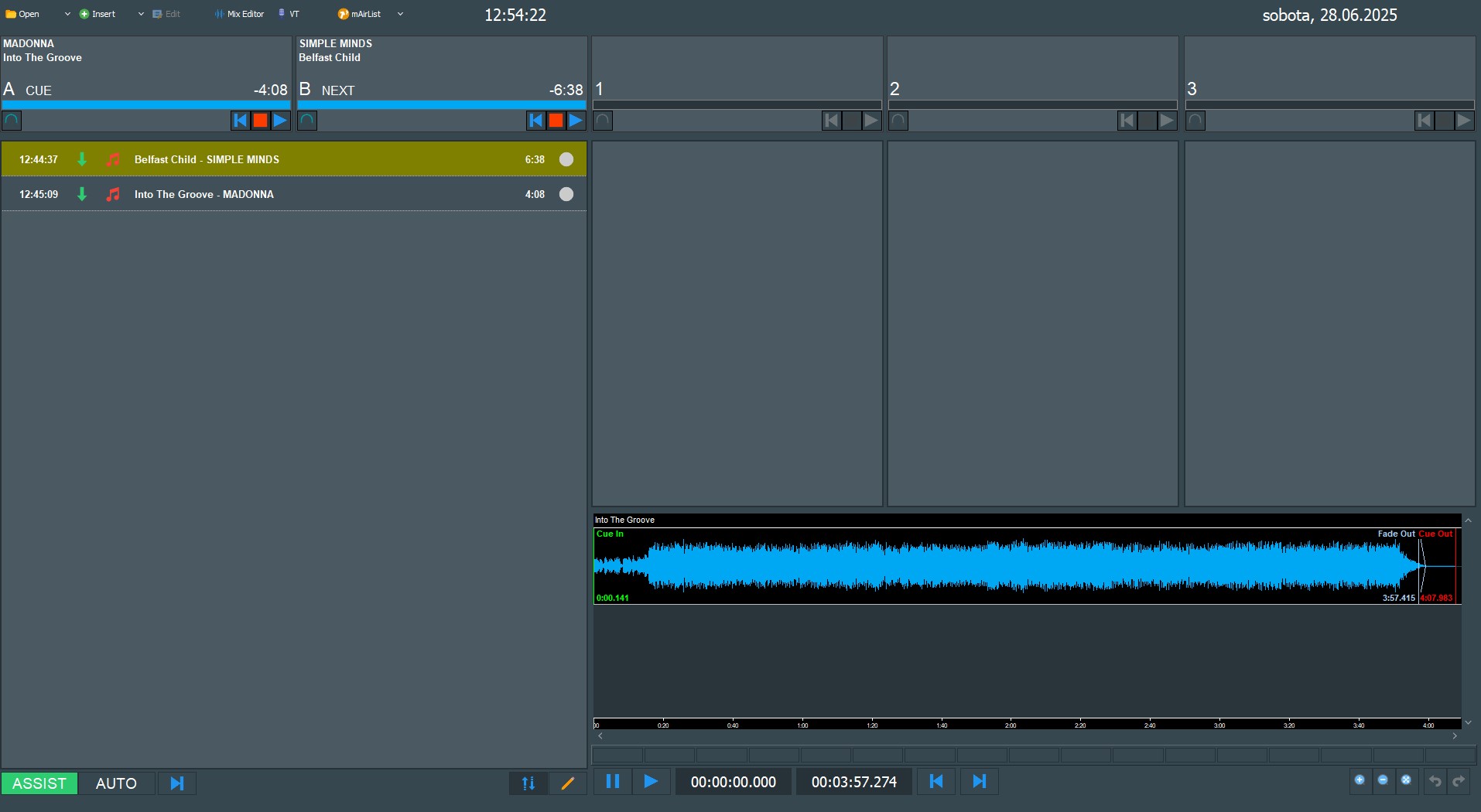Screen dimensions: 1481x812
Task: Click the red music note on the Belfast Child row
Action: click(x=113, y=159)
